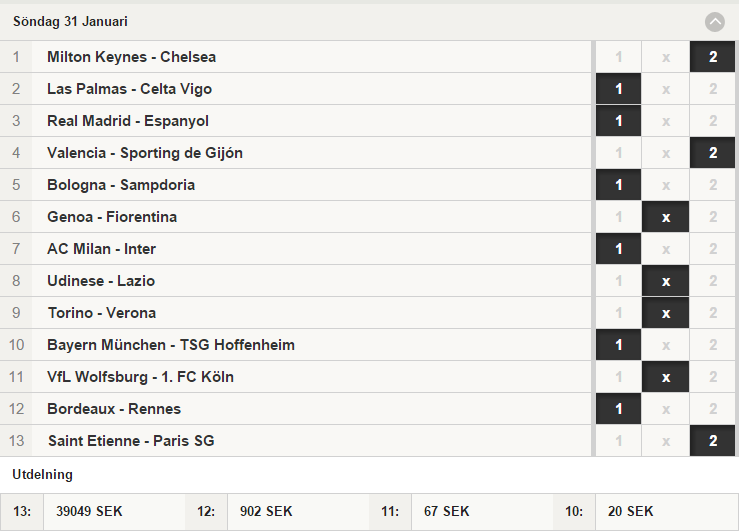The height and width of the screenshot is (532, 739).
Task: Select draw x for Bayern München - TSG Hoffenheim
Action: 665,345
